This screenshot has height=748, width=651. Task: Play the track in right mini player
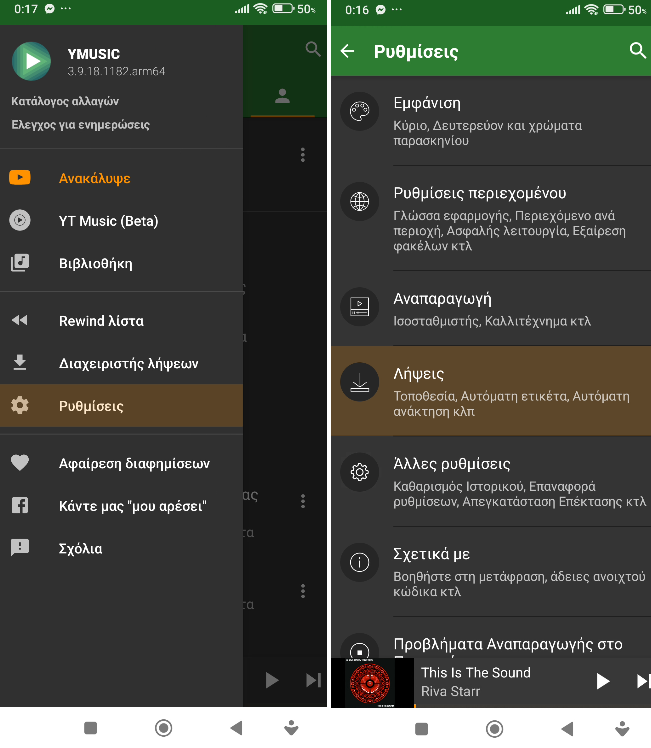603,681
